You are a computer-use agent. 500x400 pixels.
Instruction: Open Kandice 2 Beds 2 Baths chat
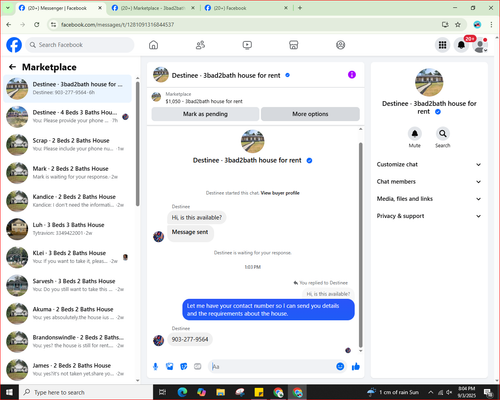pyautogui.click(x=68, y=201)
